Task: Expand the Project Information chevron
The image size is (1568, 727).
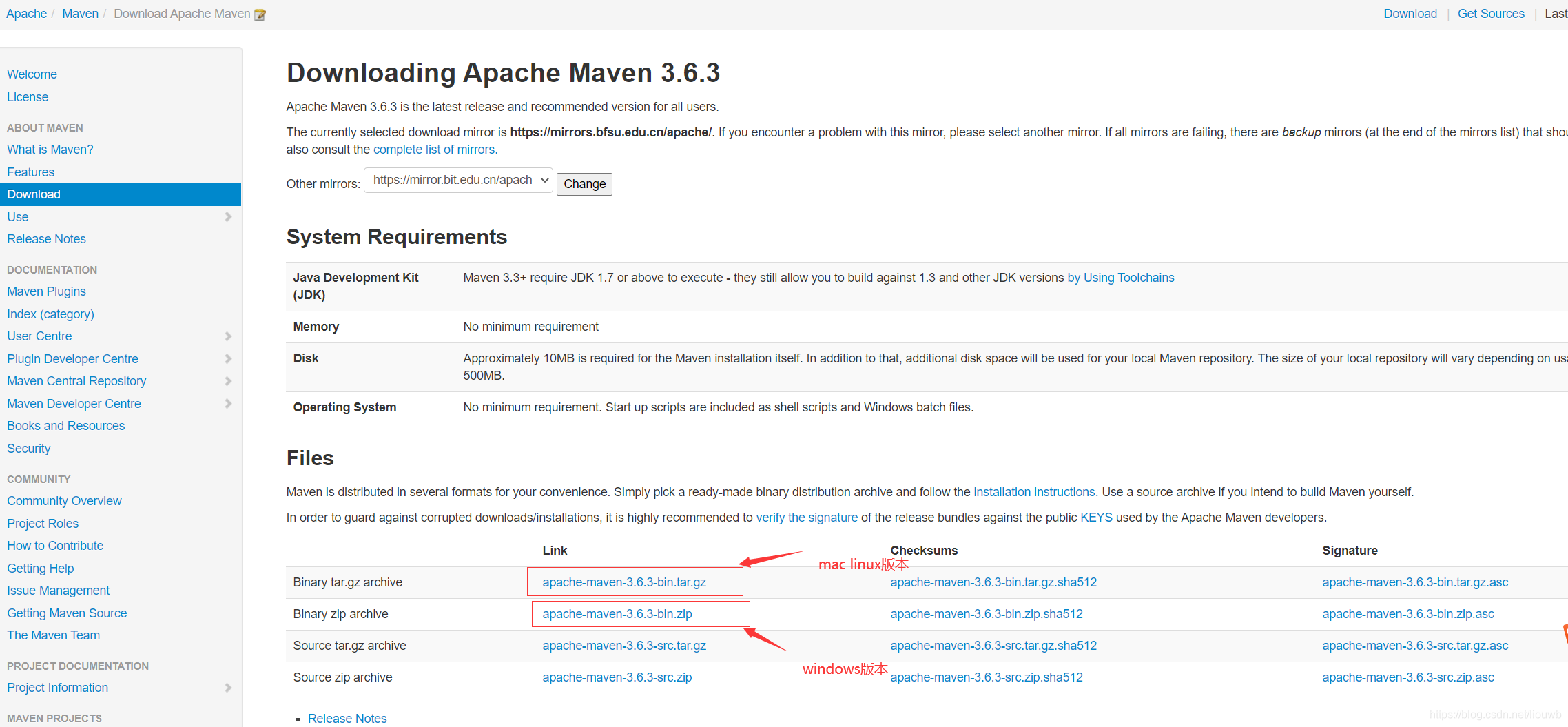Action: (228, 688)
